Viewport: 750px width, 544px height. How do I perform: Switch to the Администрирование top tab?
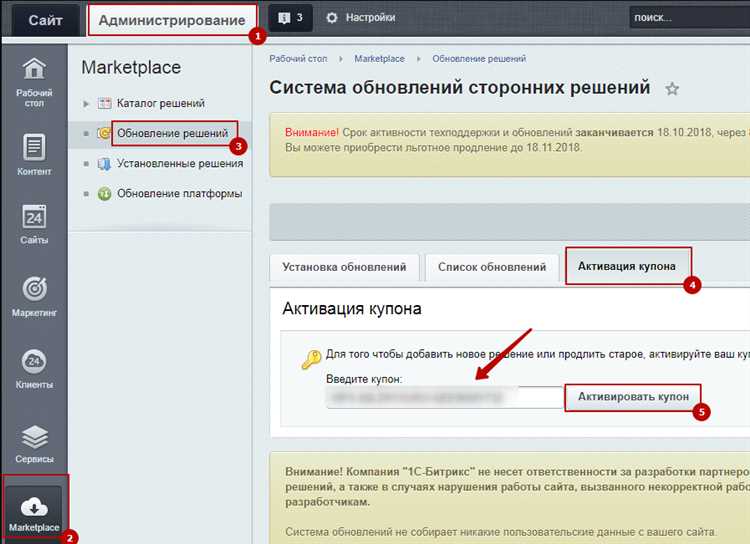coord(172,20)
